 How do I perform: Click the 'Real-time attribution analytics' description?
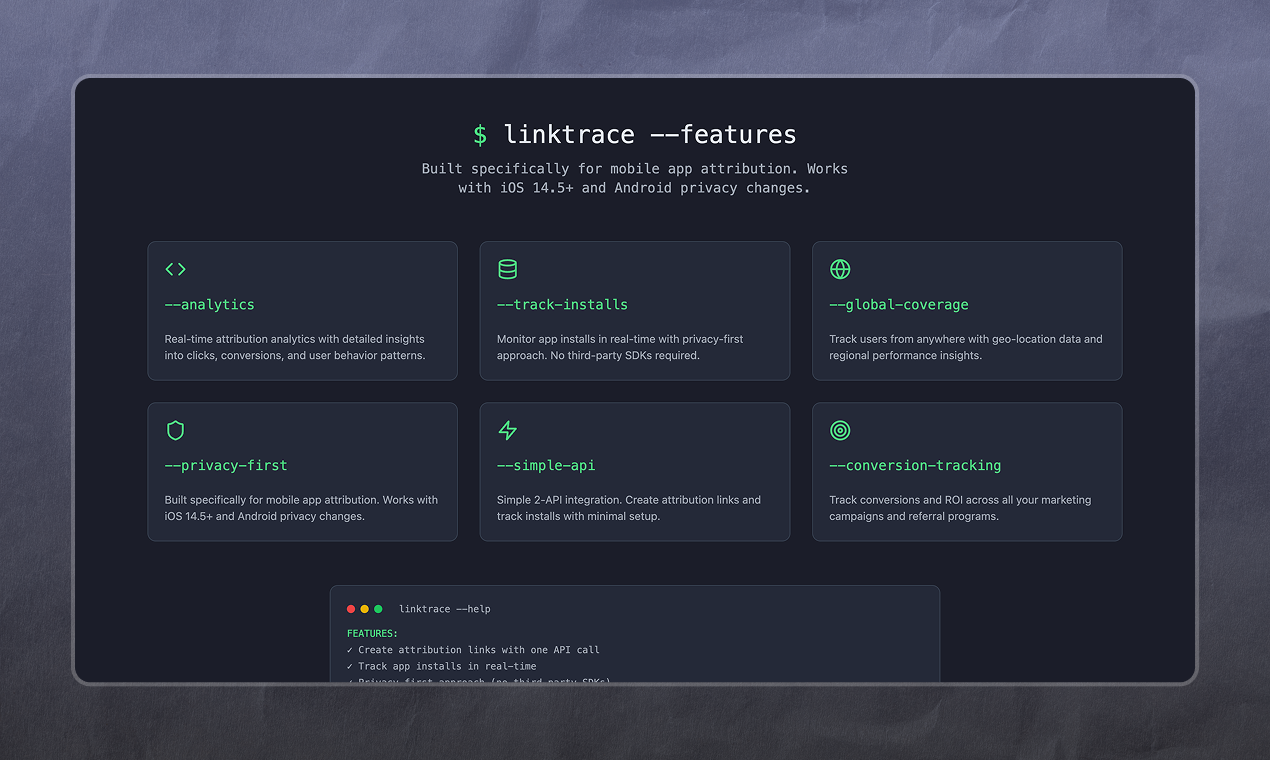(295, 347)
